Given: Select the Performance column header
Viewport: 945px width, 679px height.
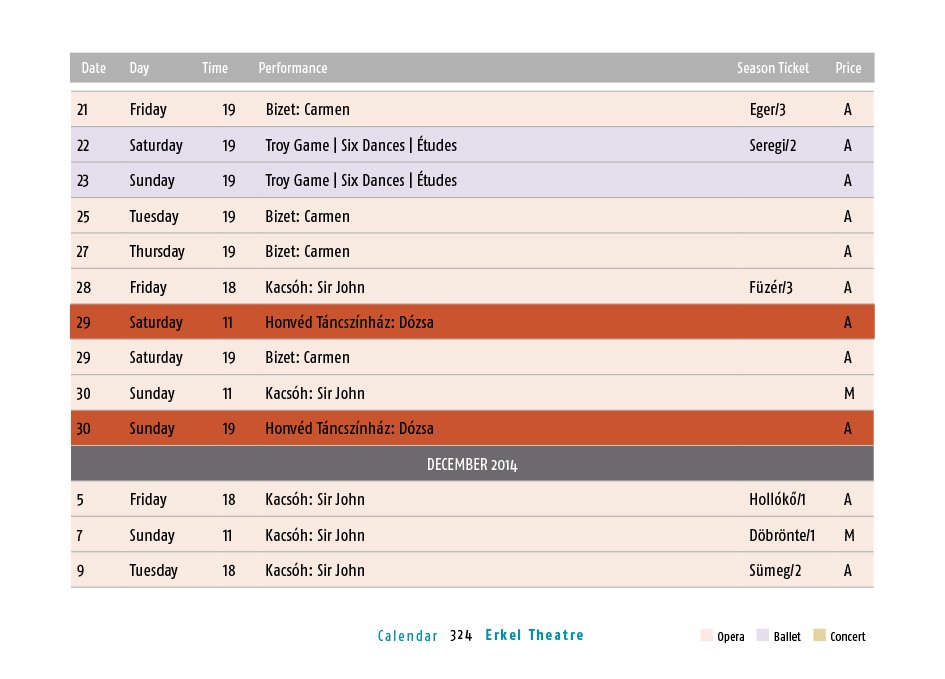Looking at the screenshot, I should [293, 68].
